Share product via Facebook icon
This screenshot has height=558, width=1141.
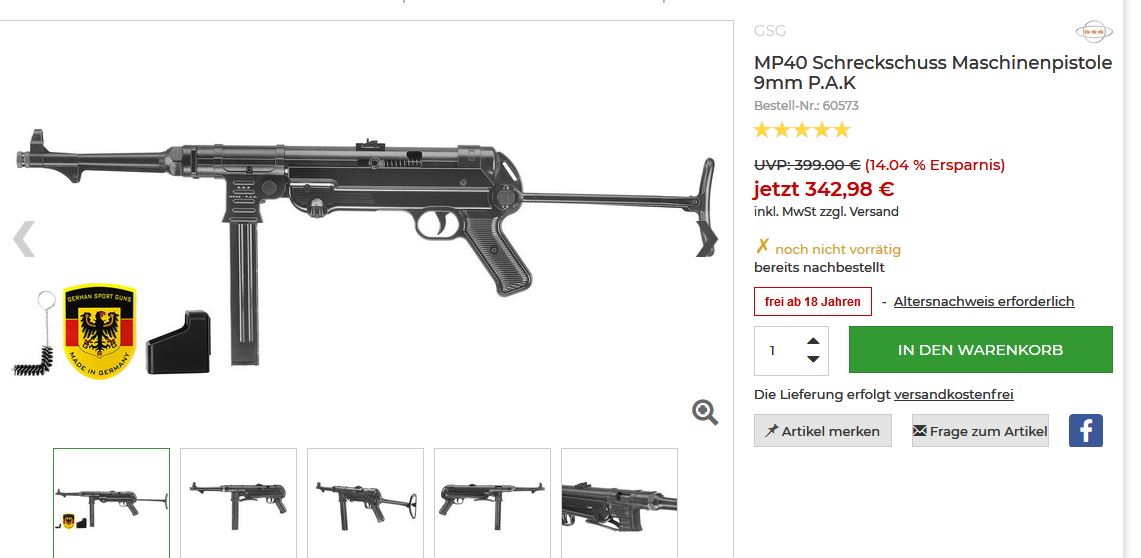[x=1085, y=431]
